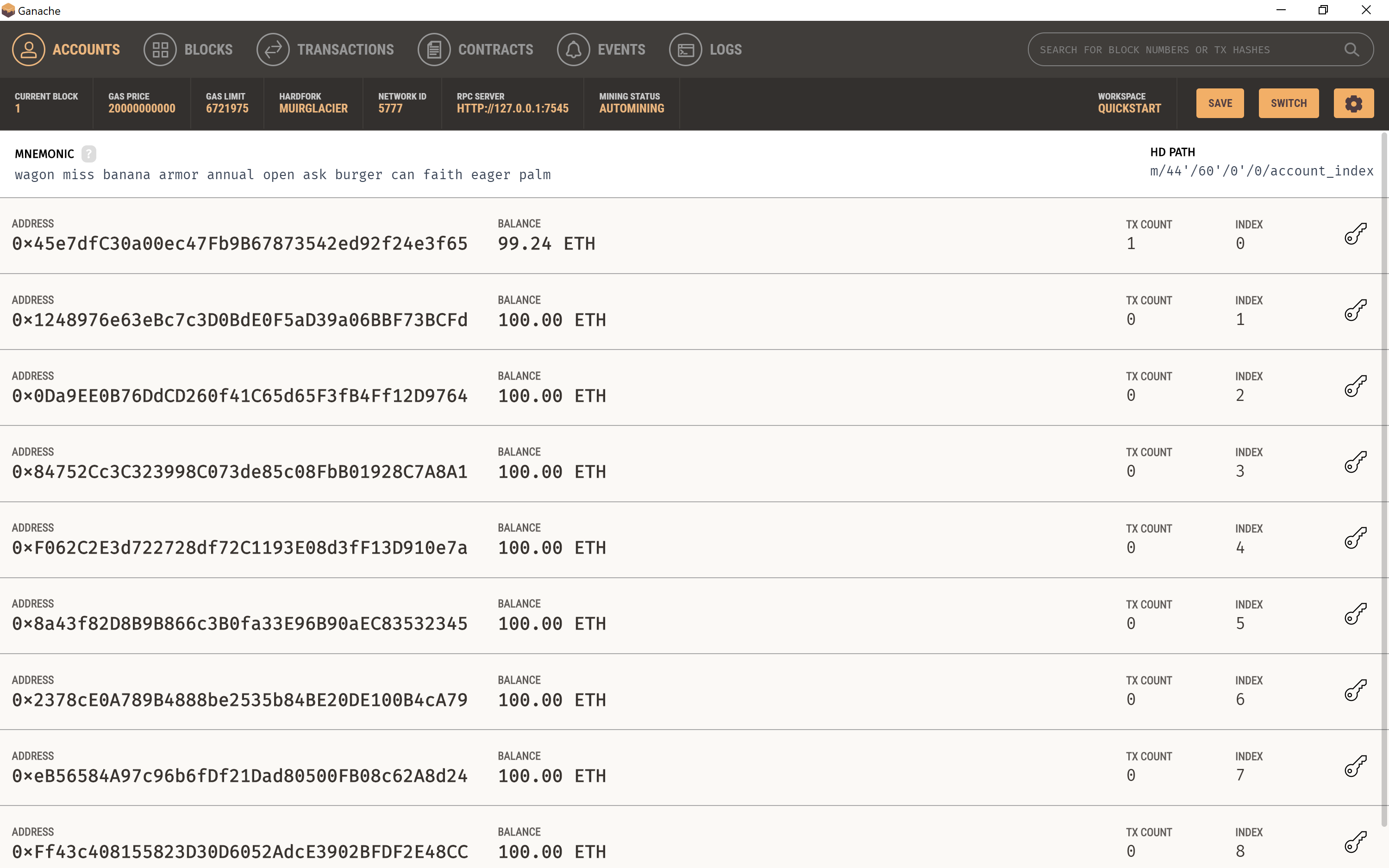This screenshot has width=1389, height=868.
Task: Click the network ID 5777 value
Action: click(x=390, y=108)
